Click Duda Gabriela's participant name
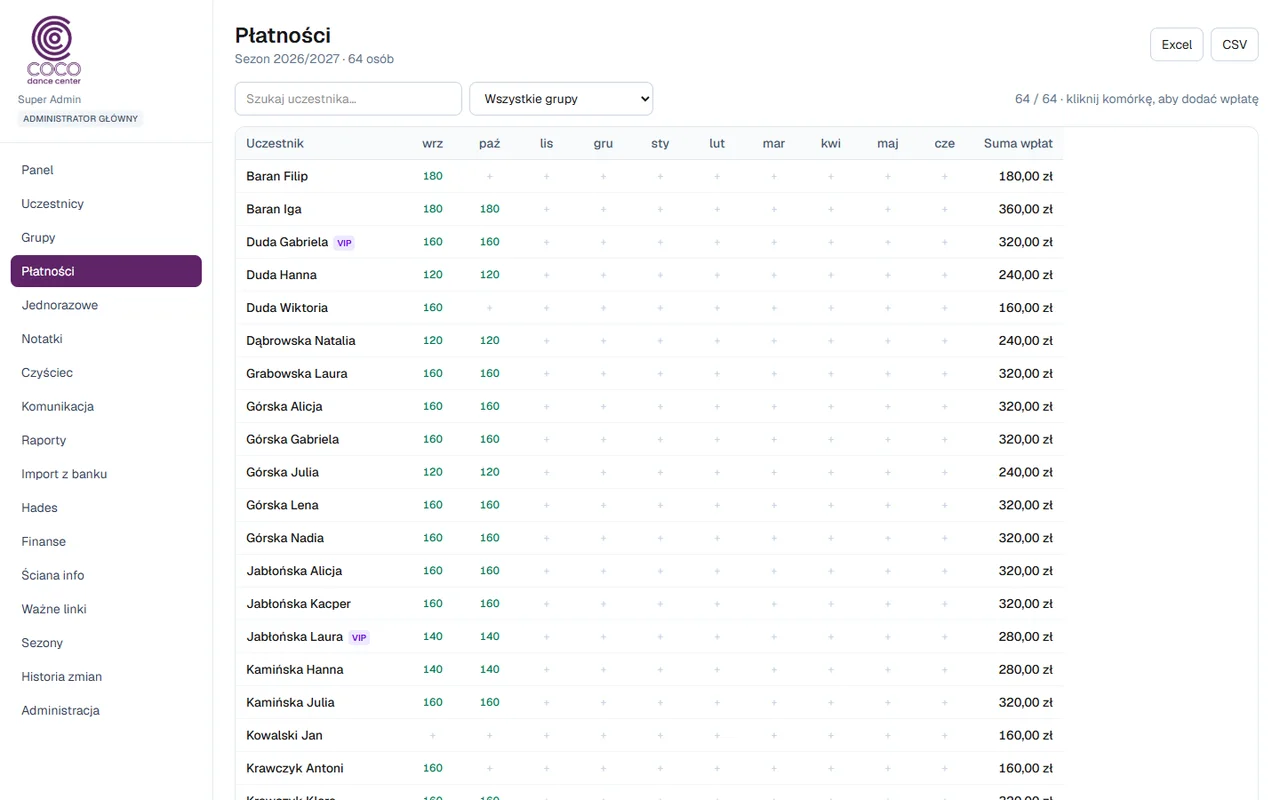This screenshot has height=800, width=1280. point(287,242)
